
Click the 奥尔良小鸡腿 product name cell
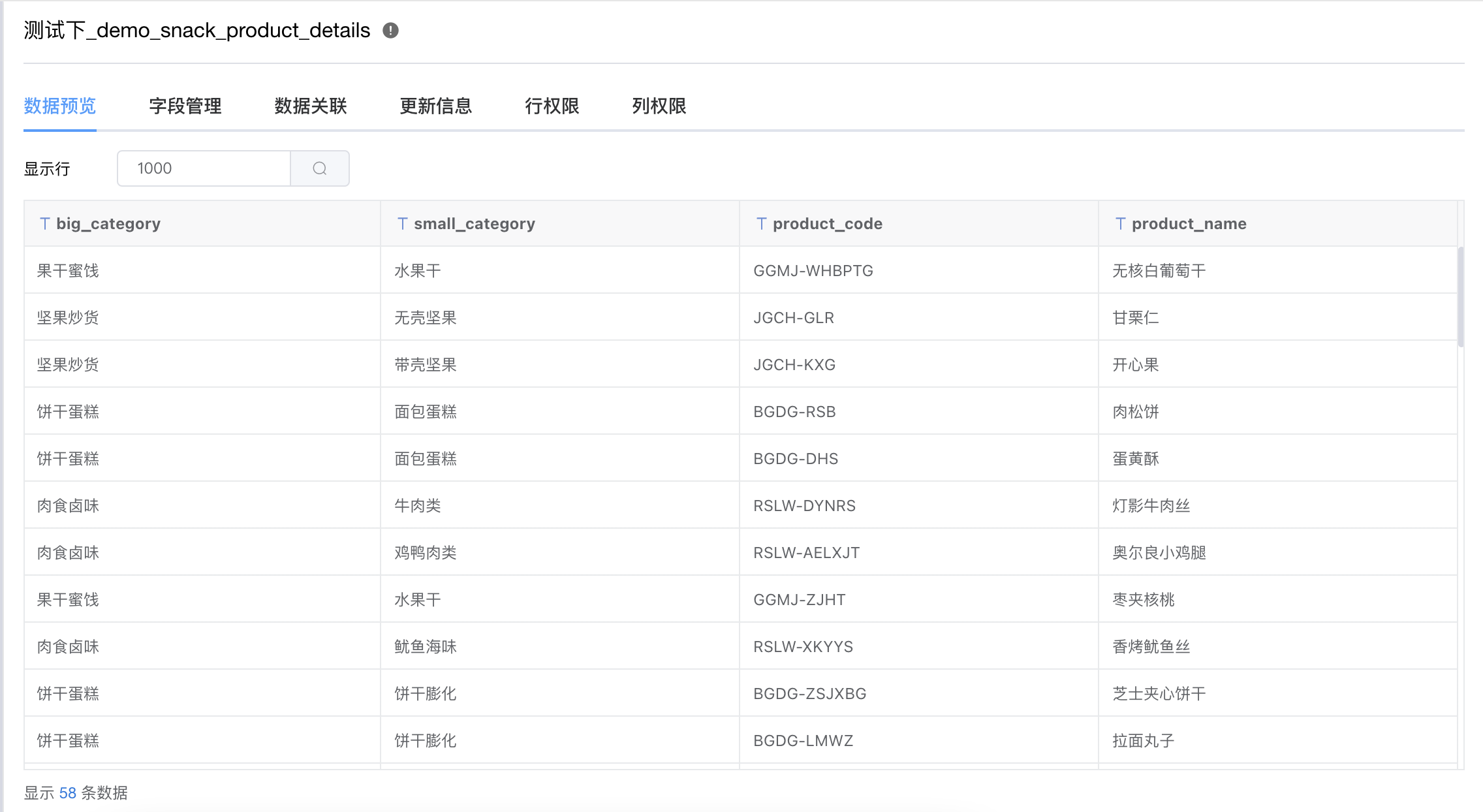point(1159,553)
